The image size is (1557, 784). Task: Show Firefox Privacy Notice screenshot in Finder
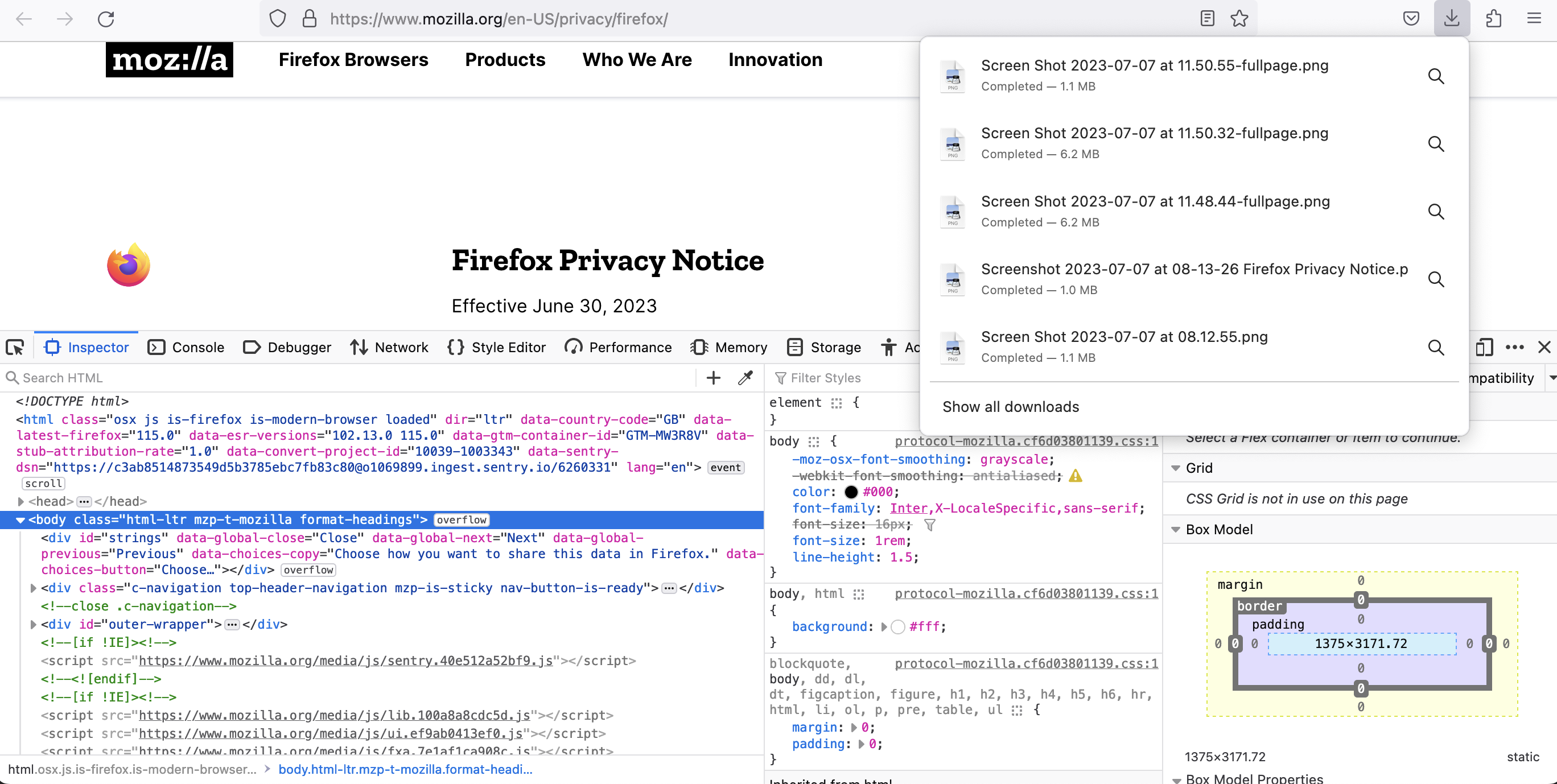click(1436, 279)
